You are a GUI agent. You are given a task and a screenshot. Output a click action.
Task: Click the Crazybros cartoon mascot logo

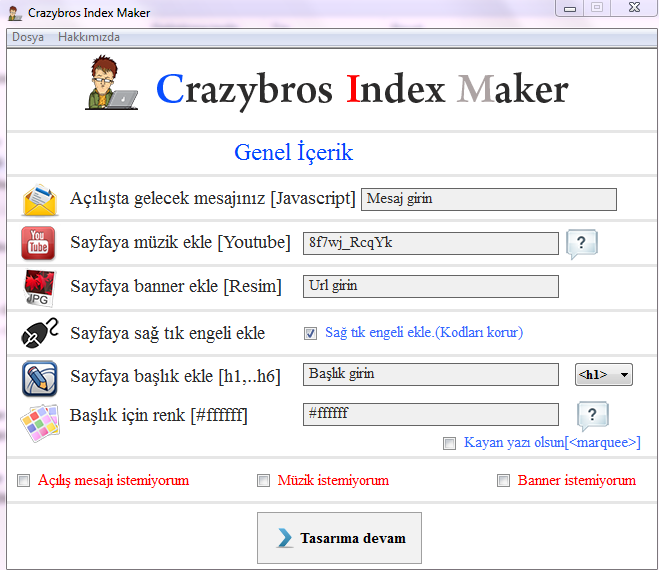112,83
